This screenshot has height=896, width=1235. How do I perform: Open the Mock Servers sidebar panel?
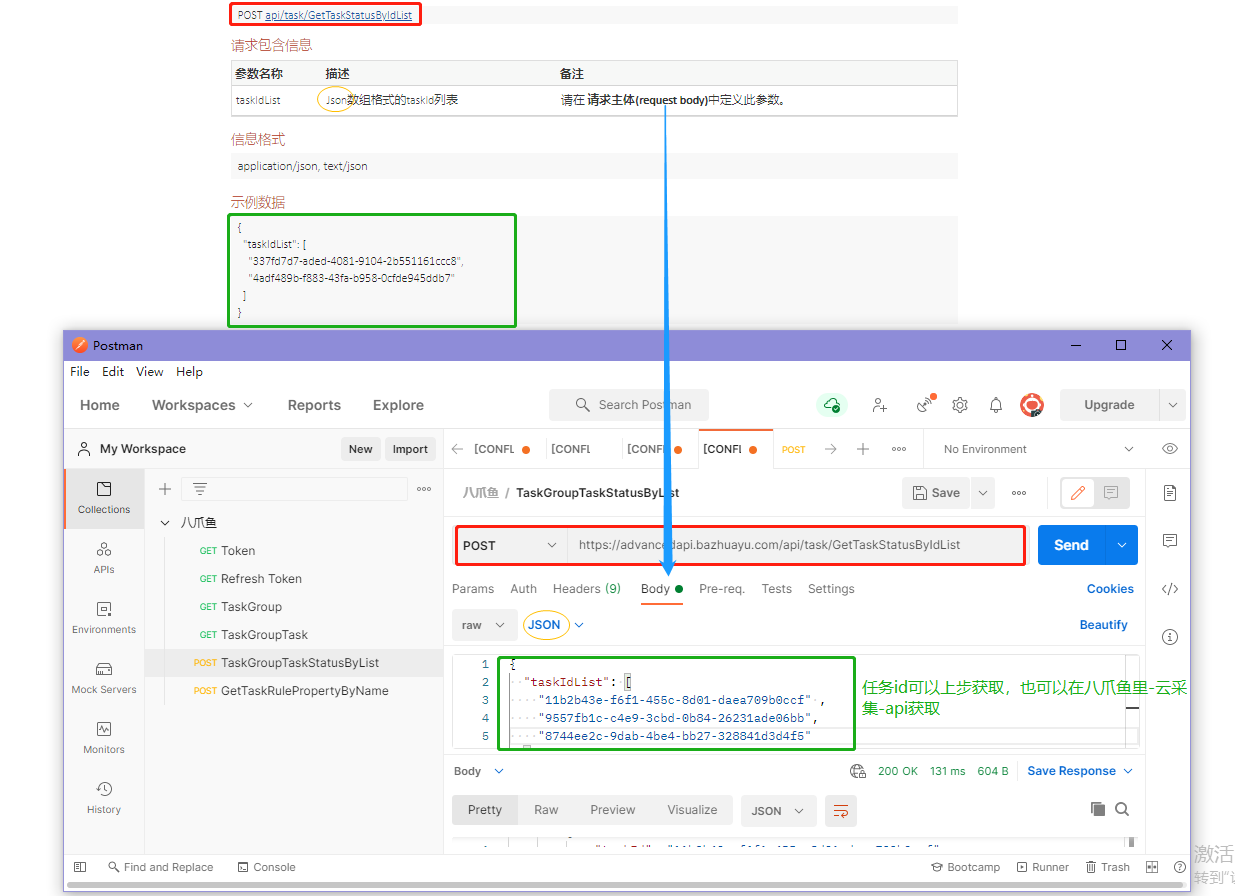(x=104, y=677)
